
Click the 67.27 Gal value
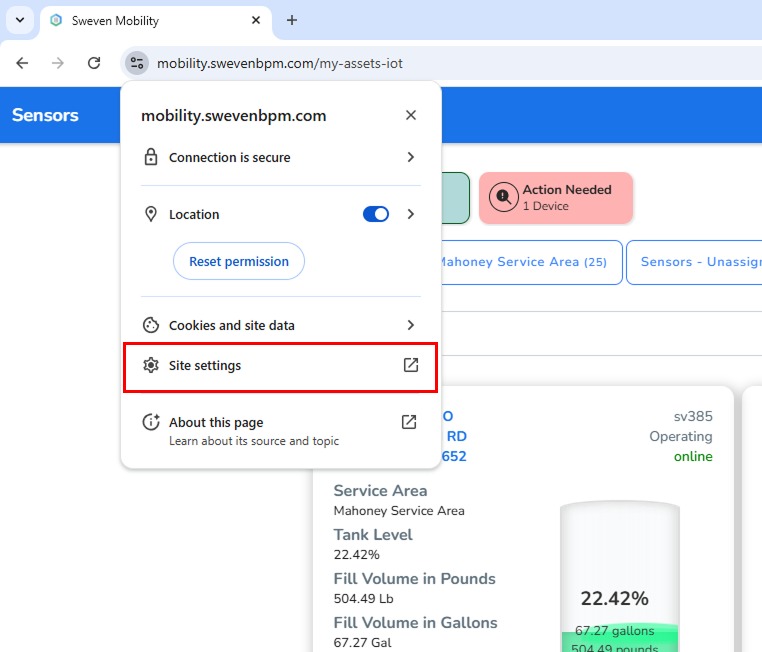[362, 642]
